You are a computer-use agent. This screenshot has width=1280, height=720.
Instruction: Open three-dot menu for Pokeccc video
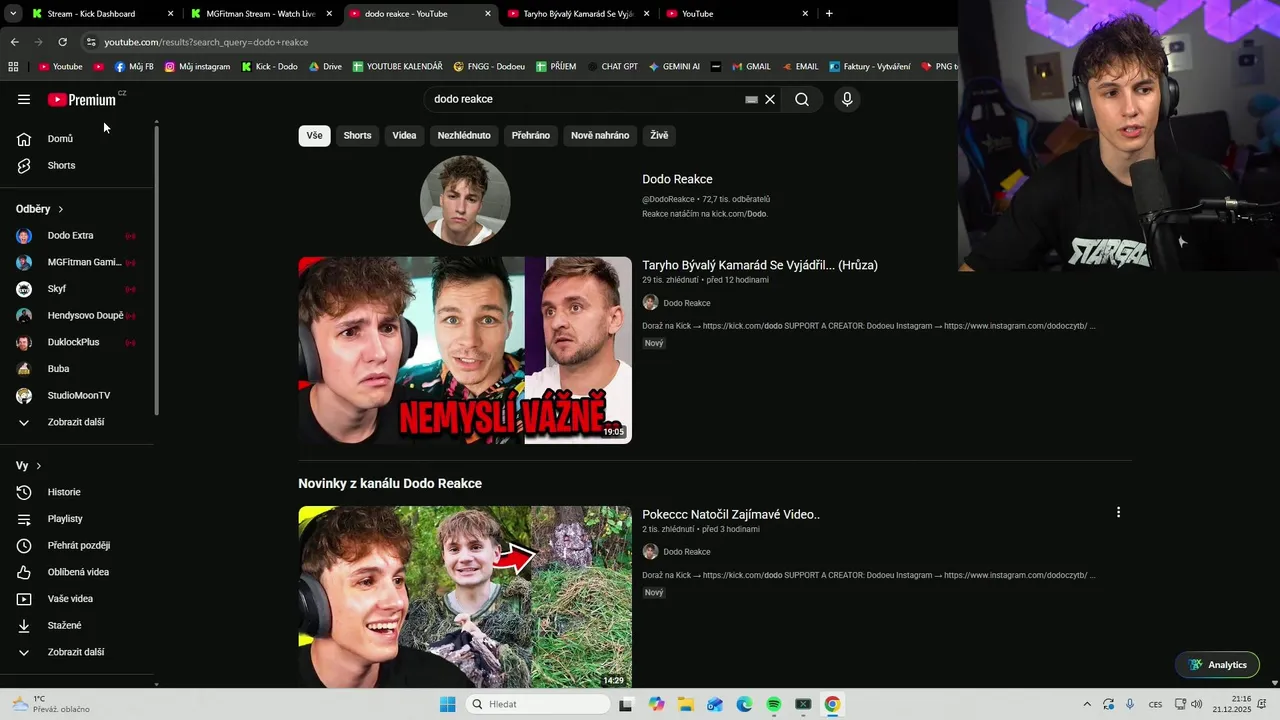(1118, 512)
